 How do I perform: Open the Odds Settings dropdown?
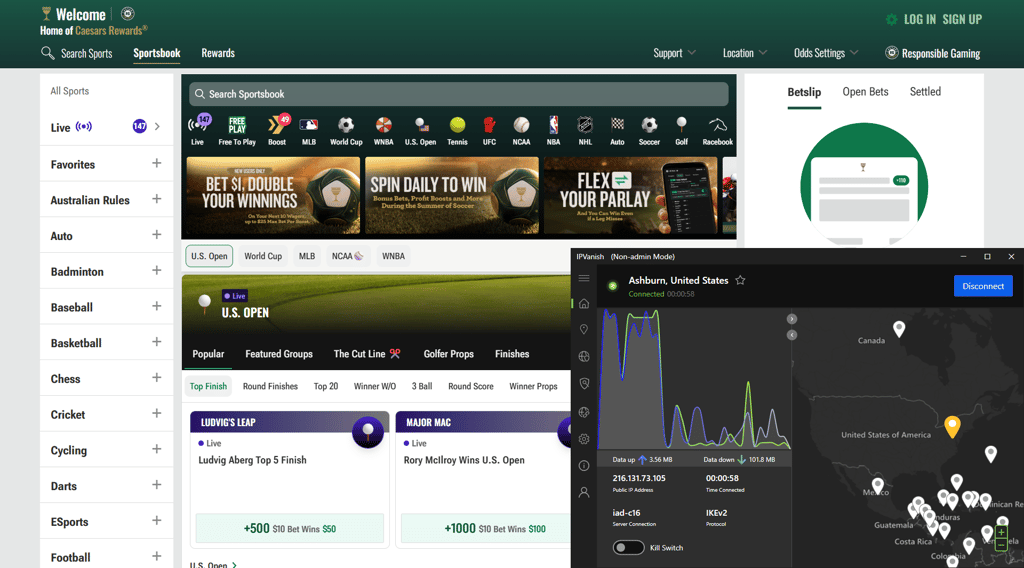pos(825,53)
